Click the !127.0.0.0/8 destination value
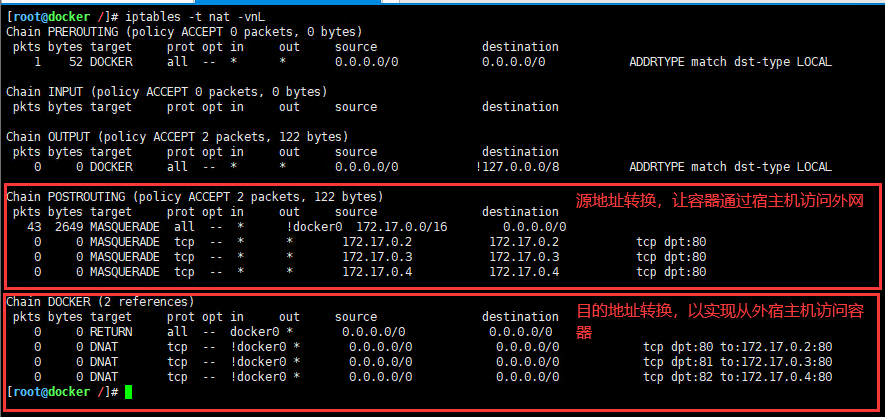Viewport: 885px width, 417px height. (518, 167)
